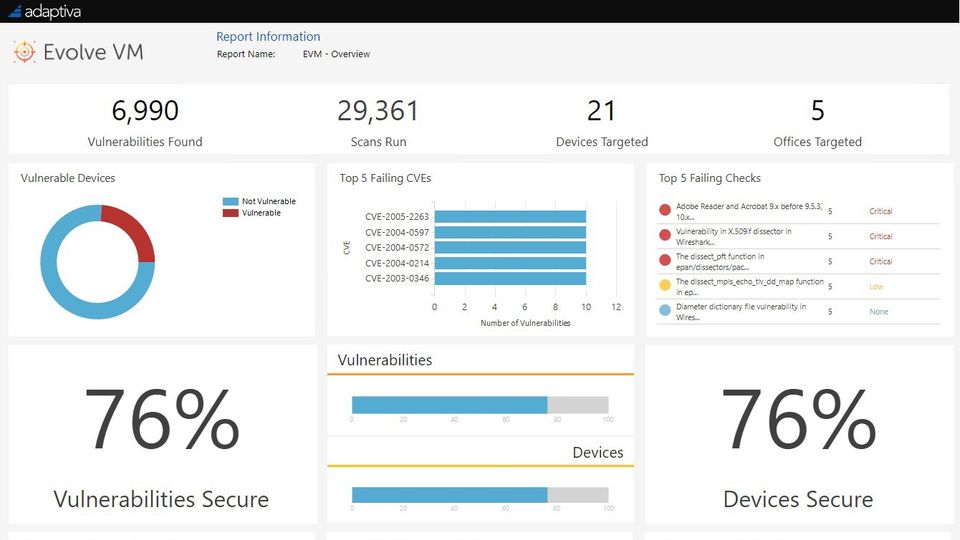Click the 29,361 Scans Run value
The image size is (960, 540).
click(378, 111)
